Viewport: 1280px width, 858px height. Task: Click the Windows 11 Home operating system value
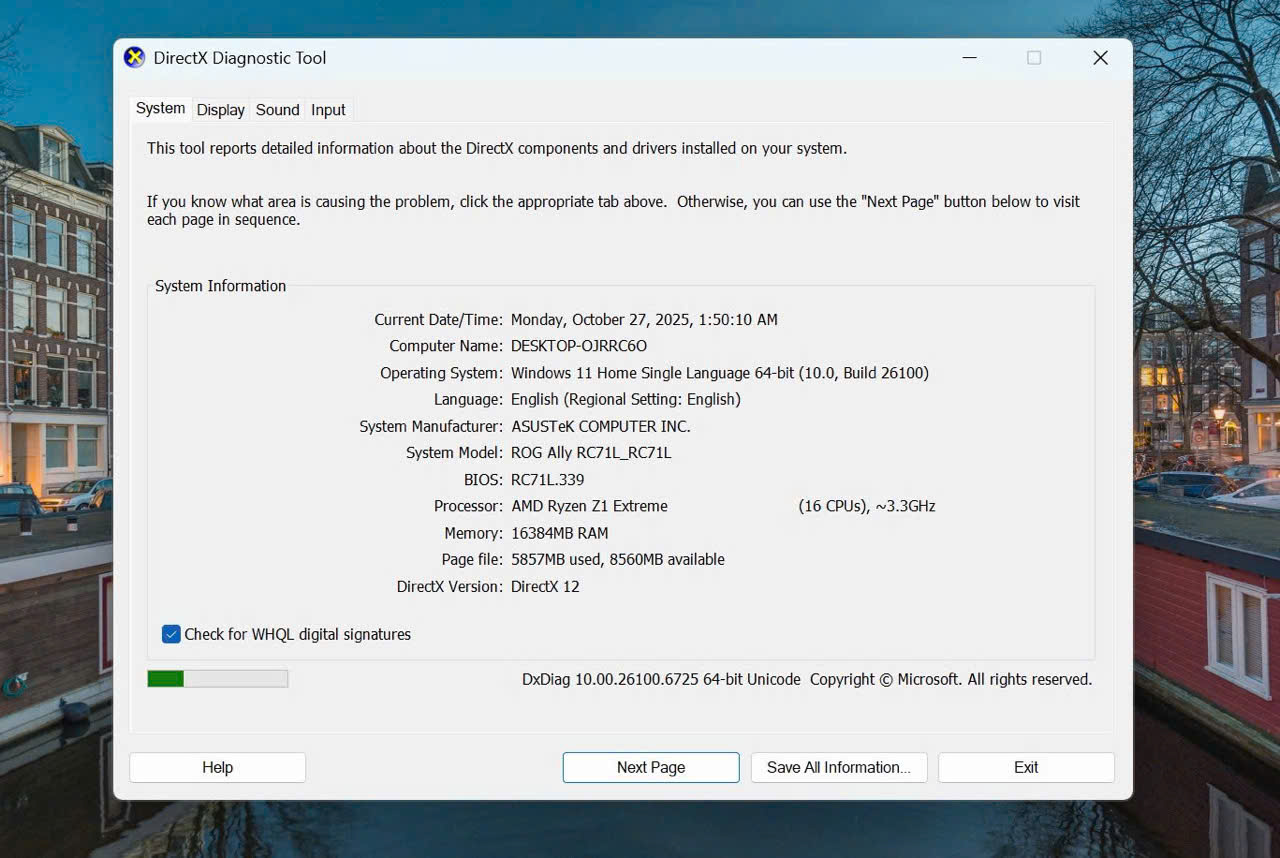click(x=719, y=373)
